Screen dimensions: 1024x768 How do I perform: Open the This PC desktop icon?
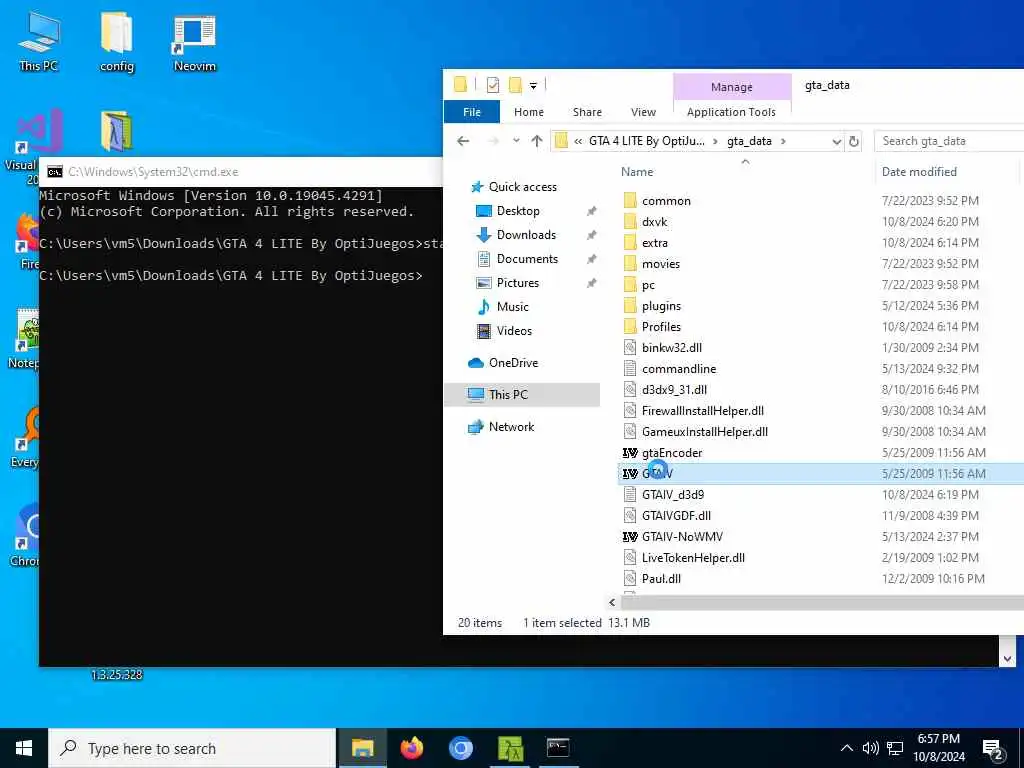click(39, 40)
